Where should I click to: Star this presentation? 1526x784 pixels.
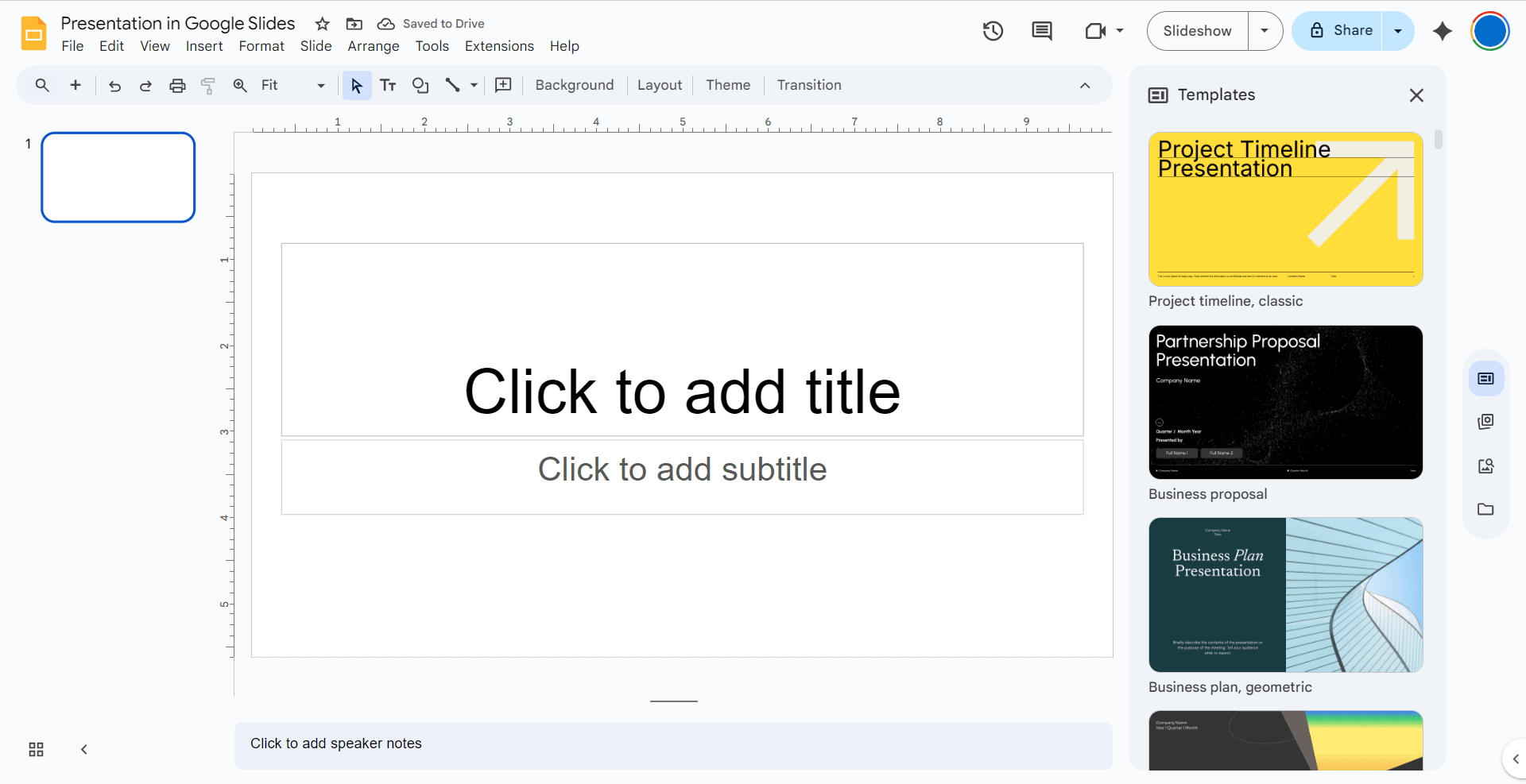click(321, 24)
